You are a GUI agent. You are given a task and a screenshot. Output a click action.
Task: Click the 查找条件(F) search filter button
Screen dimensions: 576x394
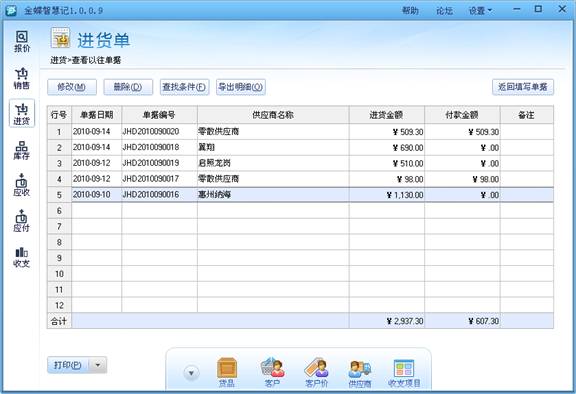[x=184, y=87]
